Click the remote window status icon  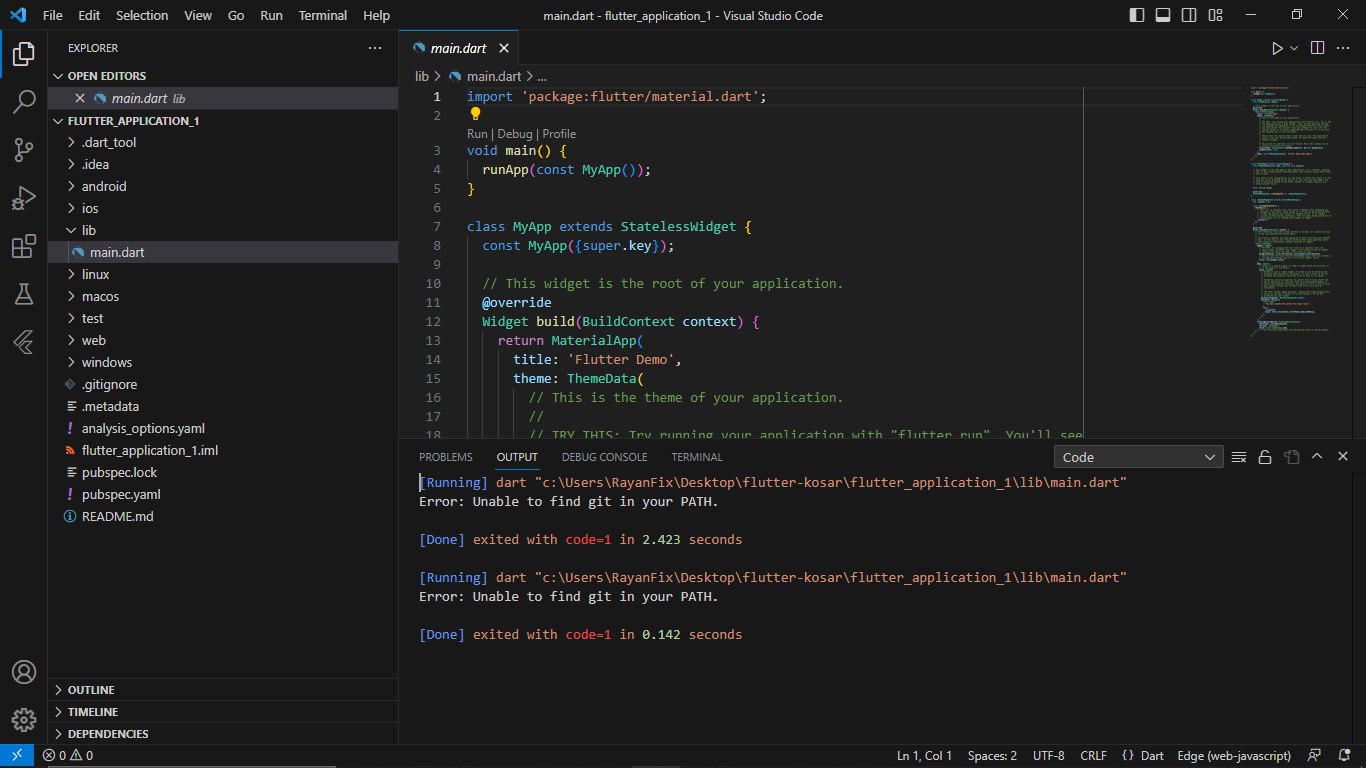[x=17, y=756]
